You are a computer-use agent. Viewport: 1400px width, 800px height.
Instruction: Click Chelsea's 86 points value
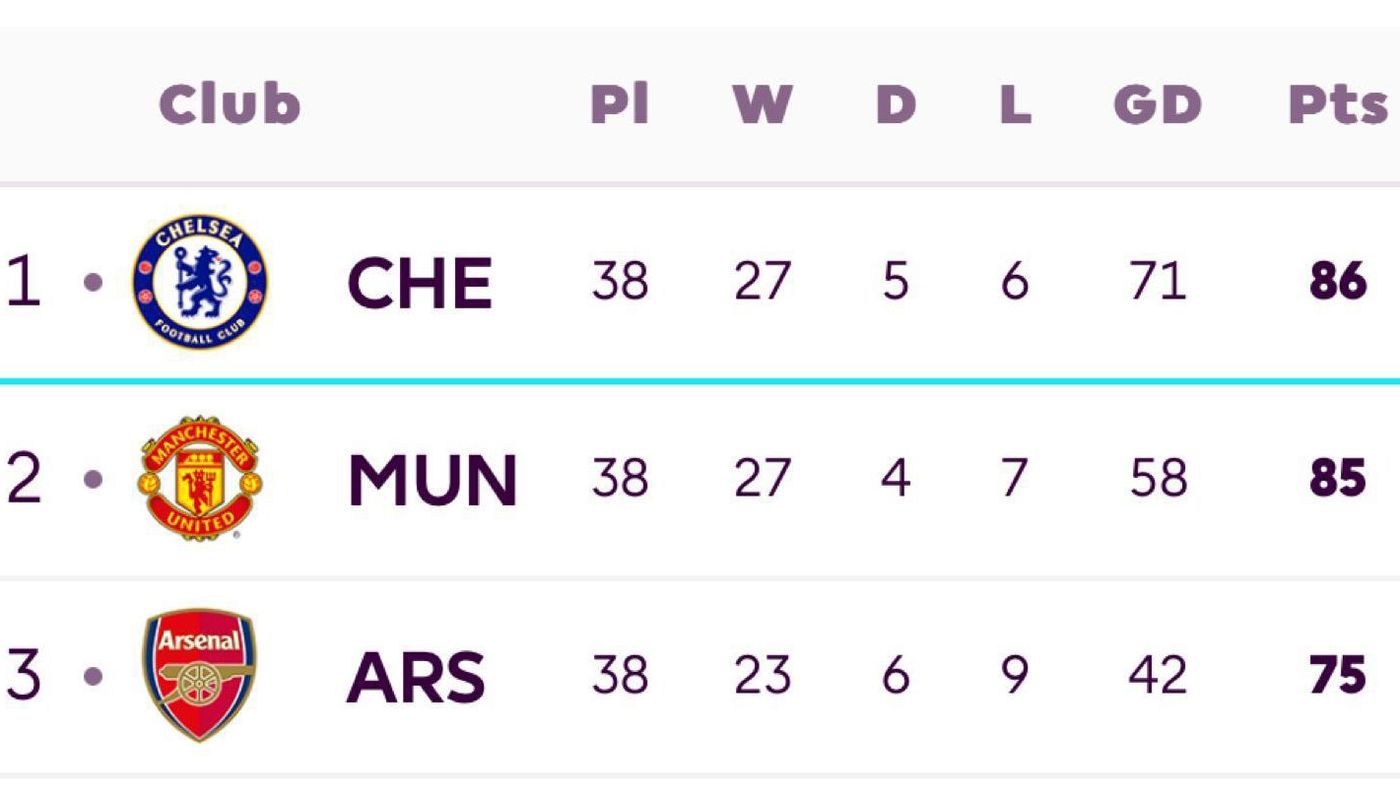point(1338,283)
